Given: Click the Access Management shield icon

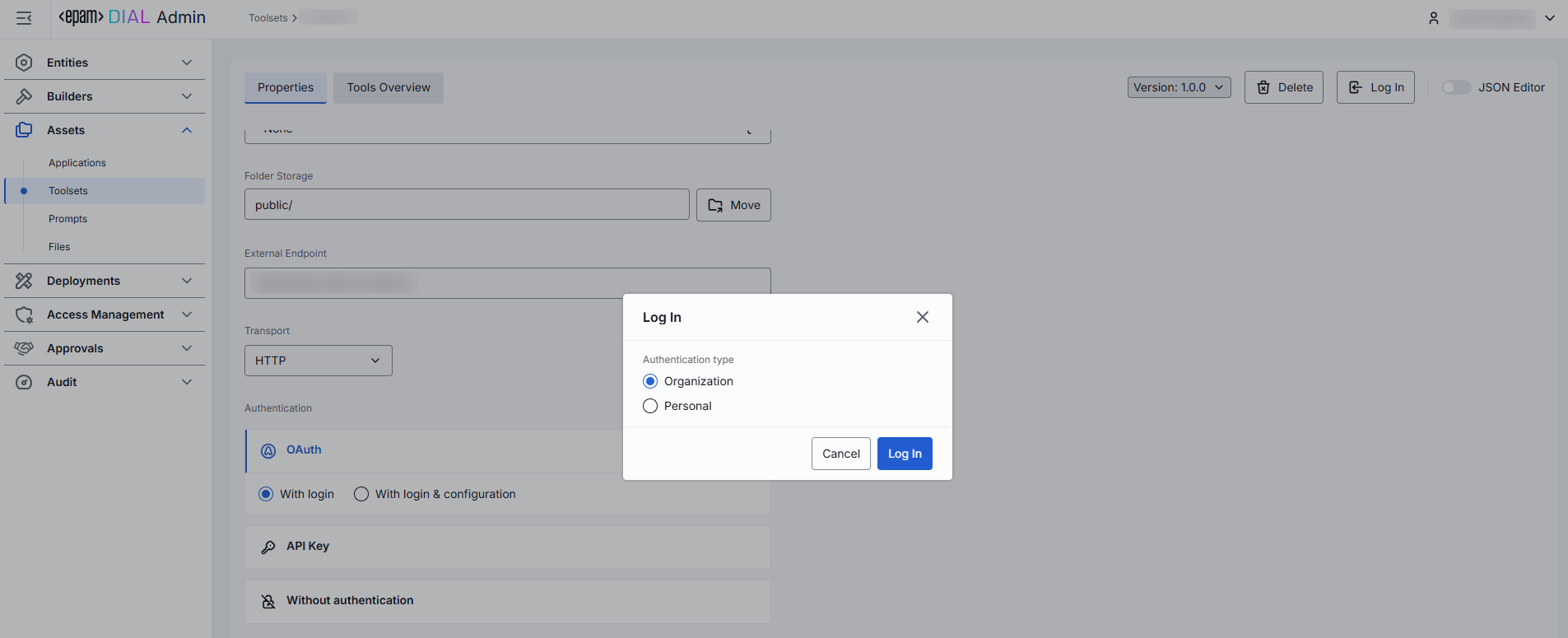Looking at the screenshot, I should click(x=24, y=314).
